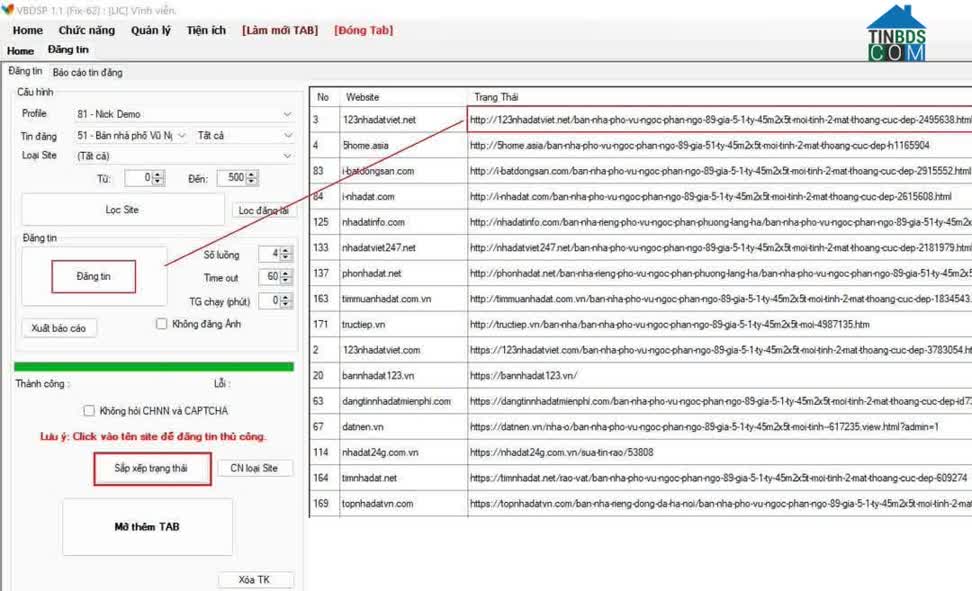Screen dimensions: 972x591
Task: Click the 123nhadatviet.net website cell
Action: [404, 120]
